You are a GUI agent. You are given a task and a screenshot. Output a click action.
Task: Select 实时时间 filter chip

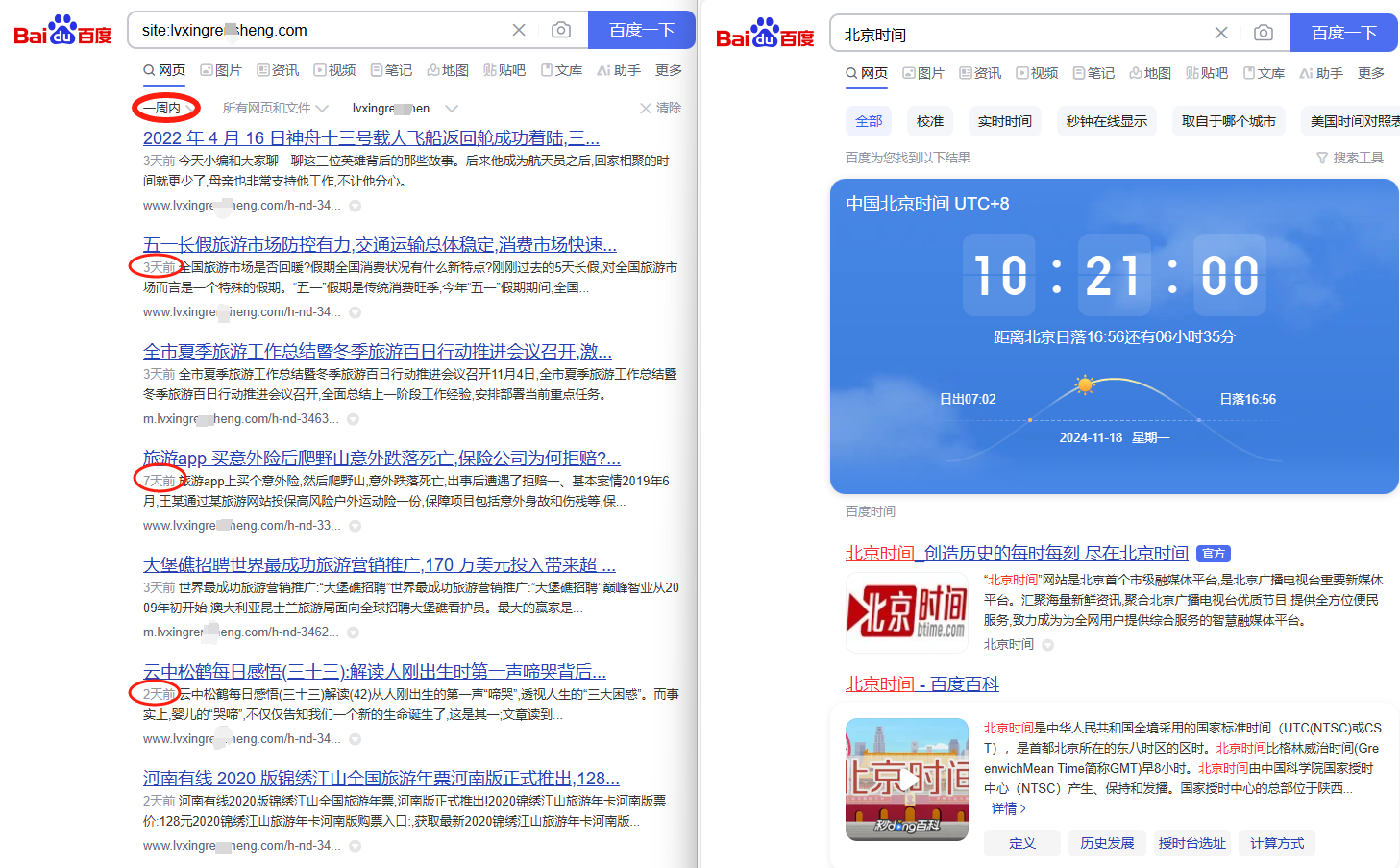(1005, 121)
